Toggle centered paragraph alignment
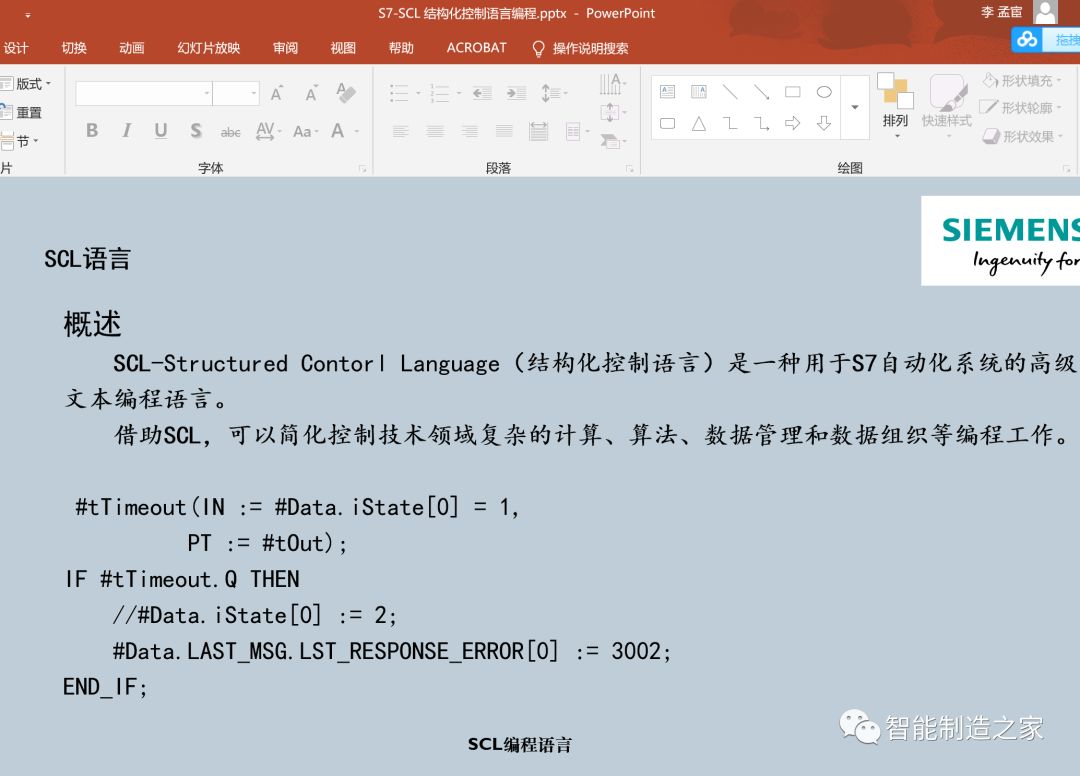1080x776 pixels. [436, 129]
